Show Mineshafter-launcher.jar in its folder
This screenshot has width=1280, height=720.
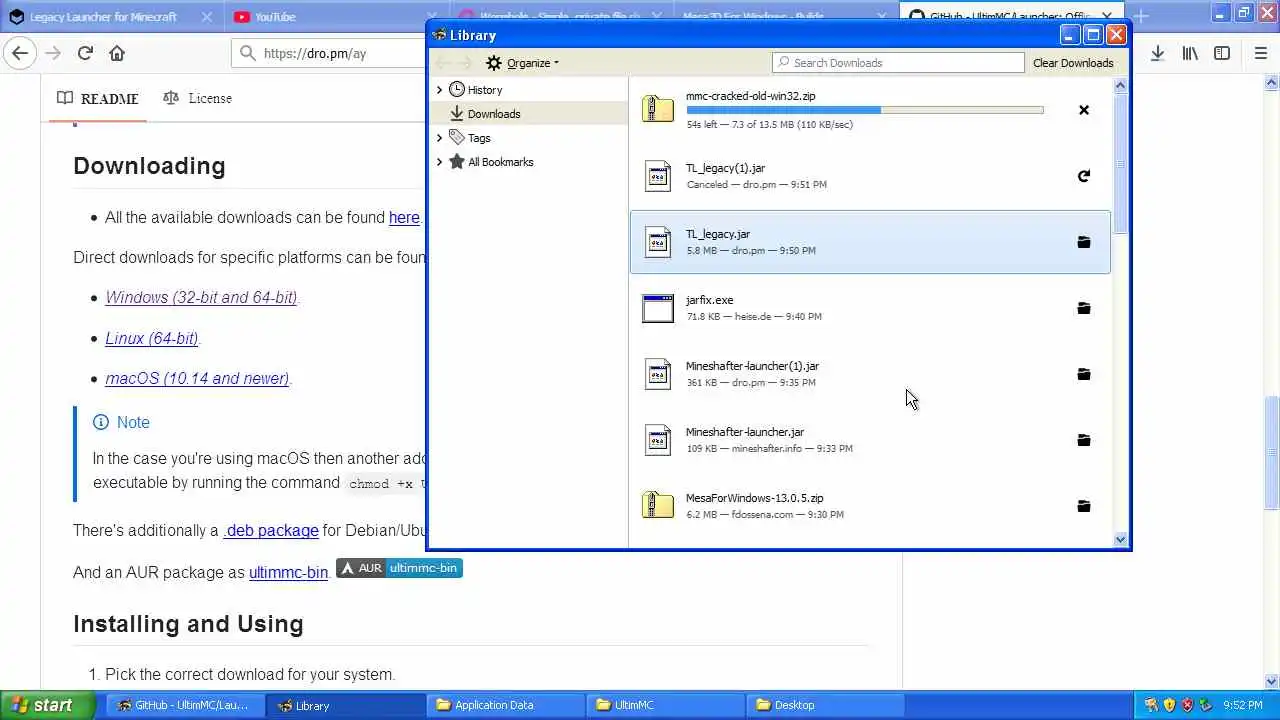click(1084, 440)
